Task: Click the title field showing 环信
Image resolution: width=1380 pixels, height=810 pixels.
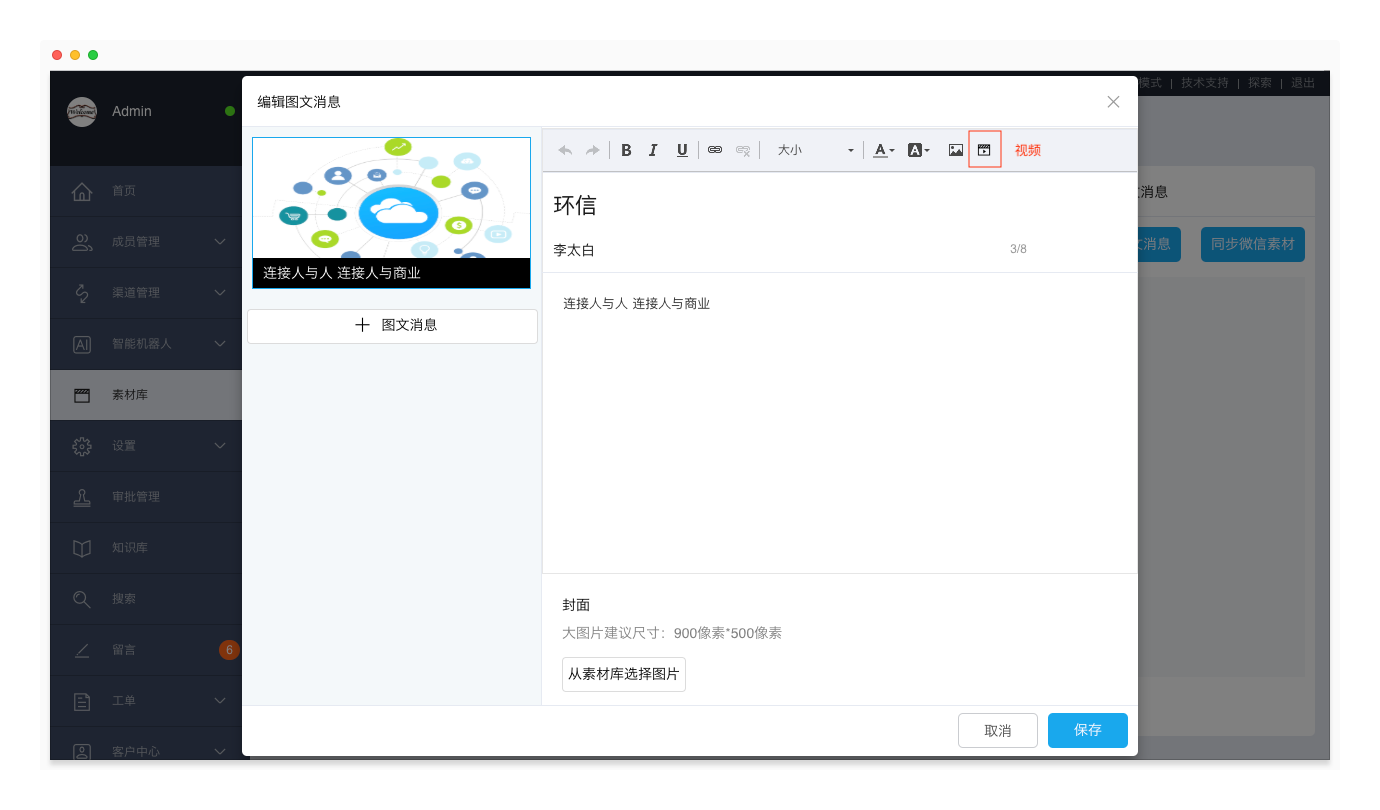Action: point(780,205)
